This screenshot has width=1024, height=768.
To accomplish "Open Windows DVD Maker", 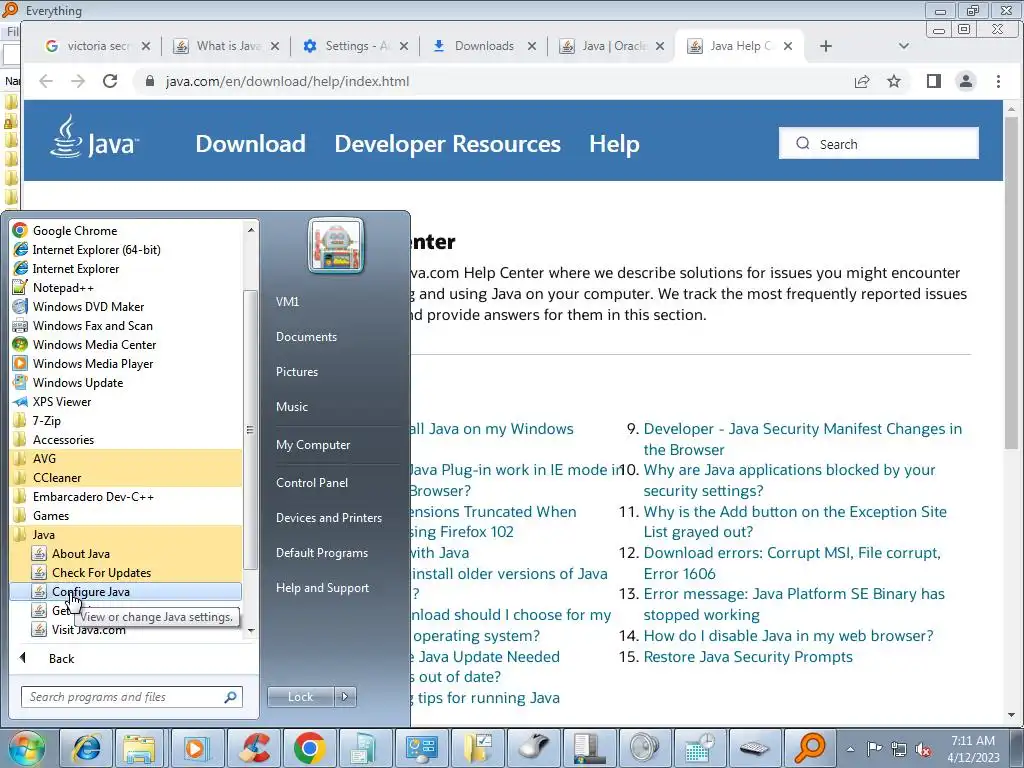I will (88, 307).
